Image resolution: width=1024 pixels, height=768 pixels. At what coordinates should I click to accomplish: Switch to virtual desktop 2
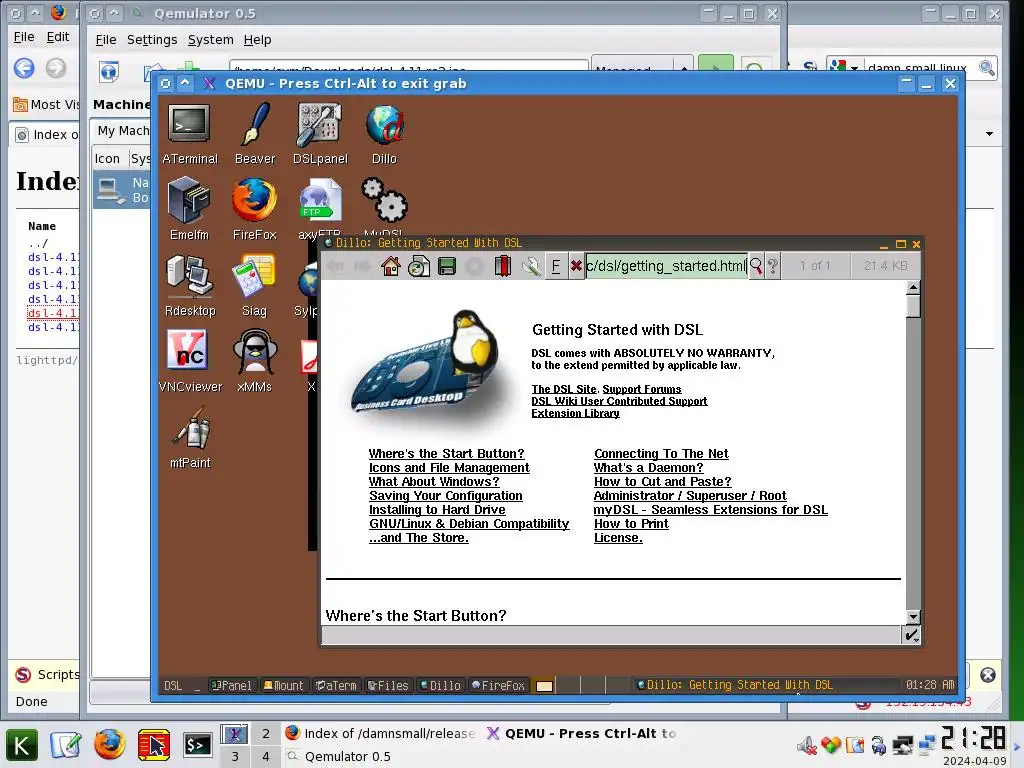tap(266, 733)
